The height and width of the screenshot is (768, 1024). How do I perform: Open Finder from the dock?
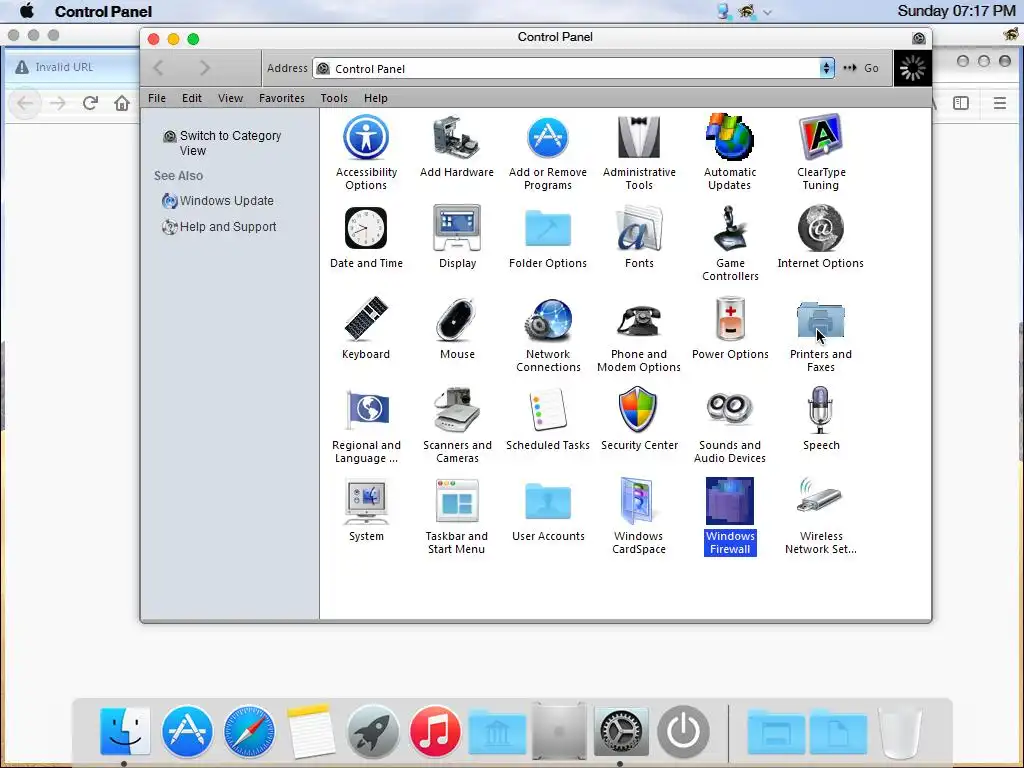(125, 731)
